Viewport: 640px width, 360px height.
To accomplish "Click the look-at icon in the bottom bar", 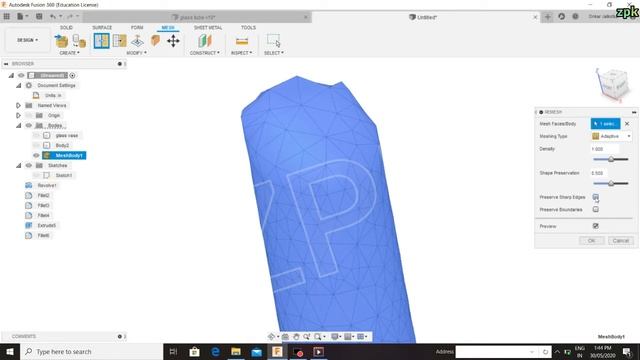I will click(x=285, y=336).
